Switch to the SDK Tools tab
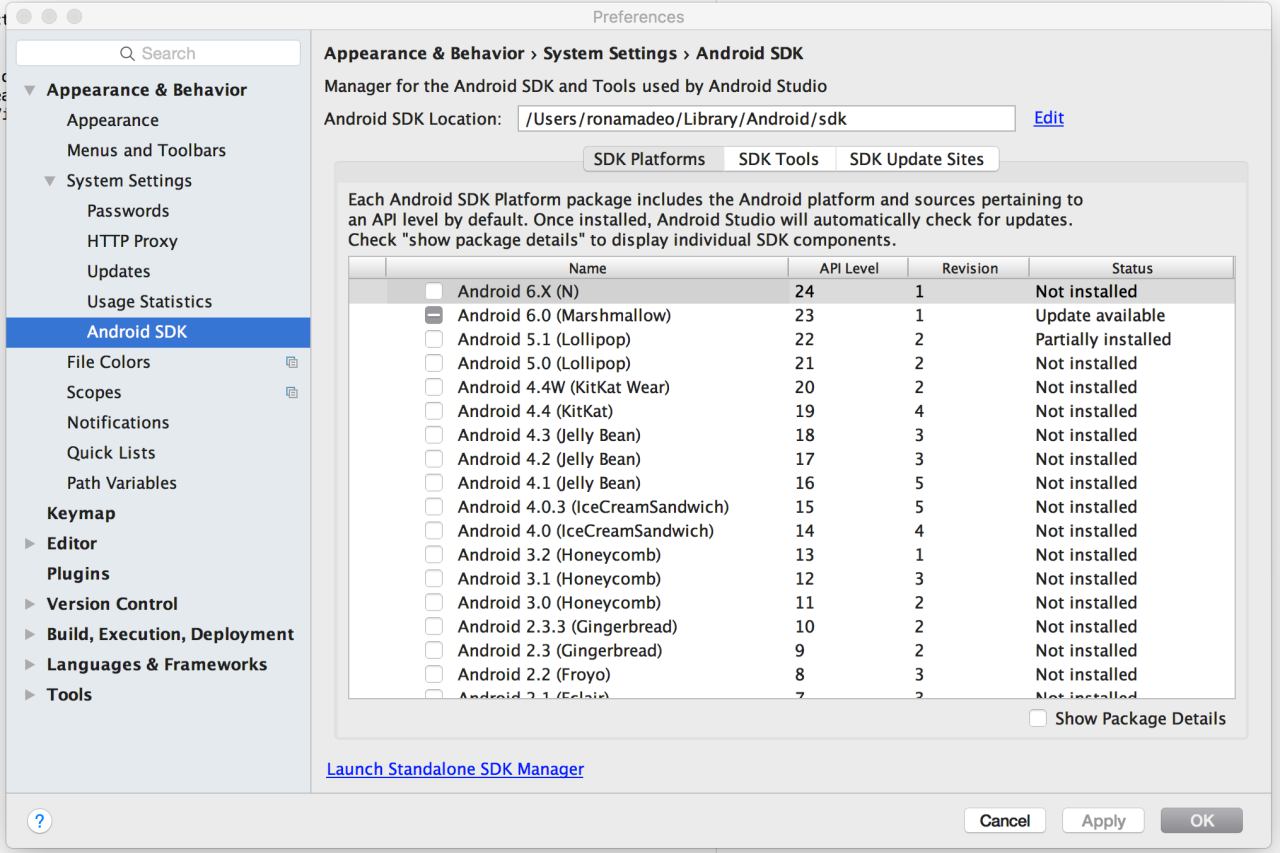The width and height of the screenshot is (1280, 853). point(778,159)
